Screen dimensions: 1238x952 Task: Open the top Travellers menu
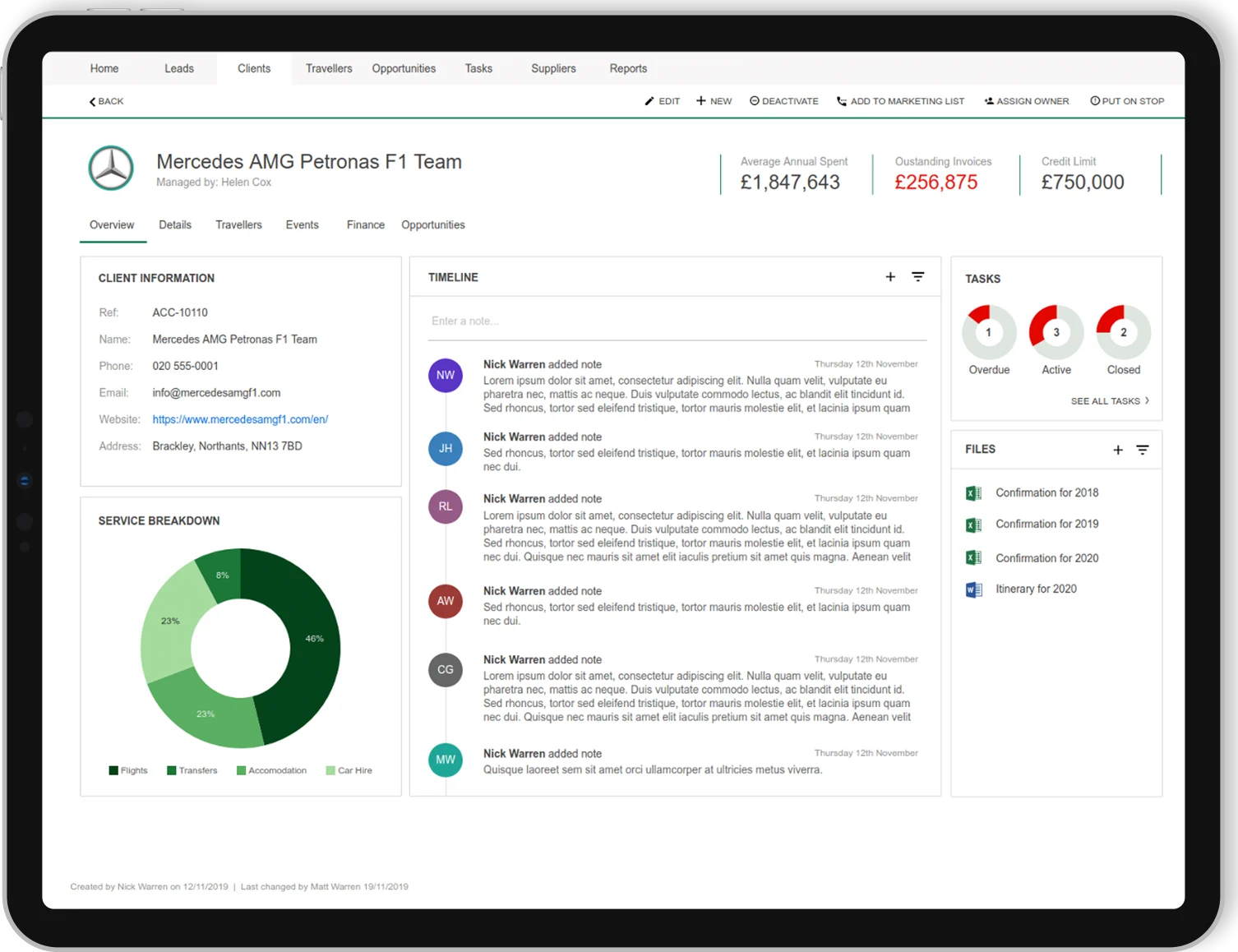[329, 68]
